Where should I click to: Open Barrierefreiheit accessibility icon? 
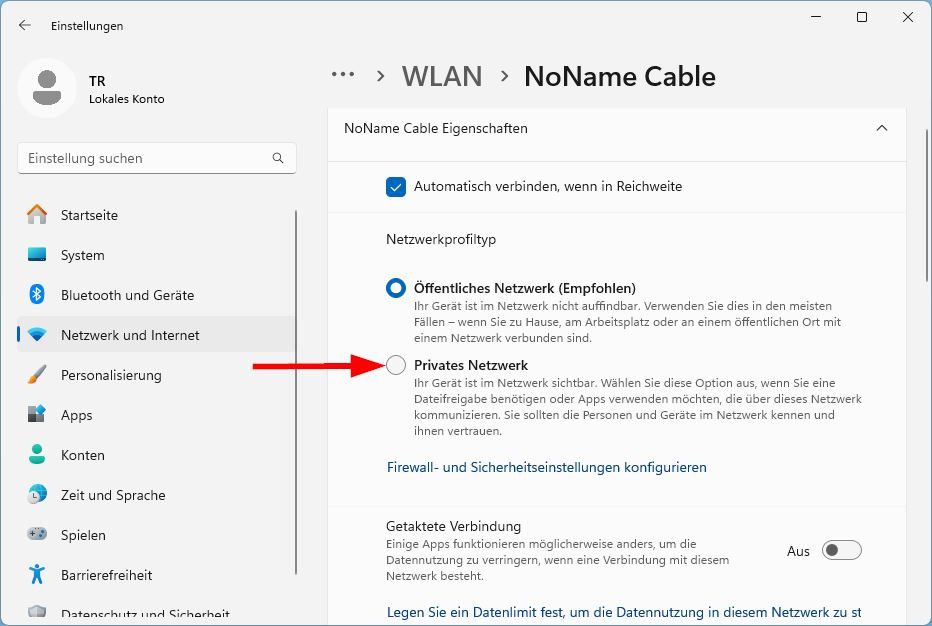click(x=37, y=575)
